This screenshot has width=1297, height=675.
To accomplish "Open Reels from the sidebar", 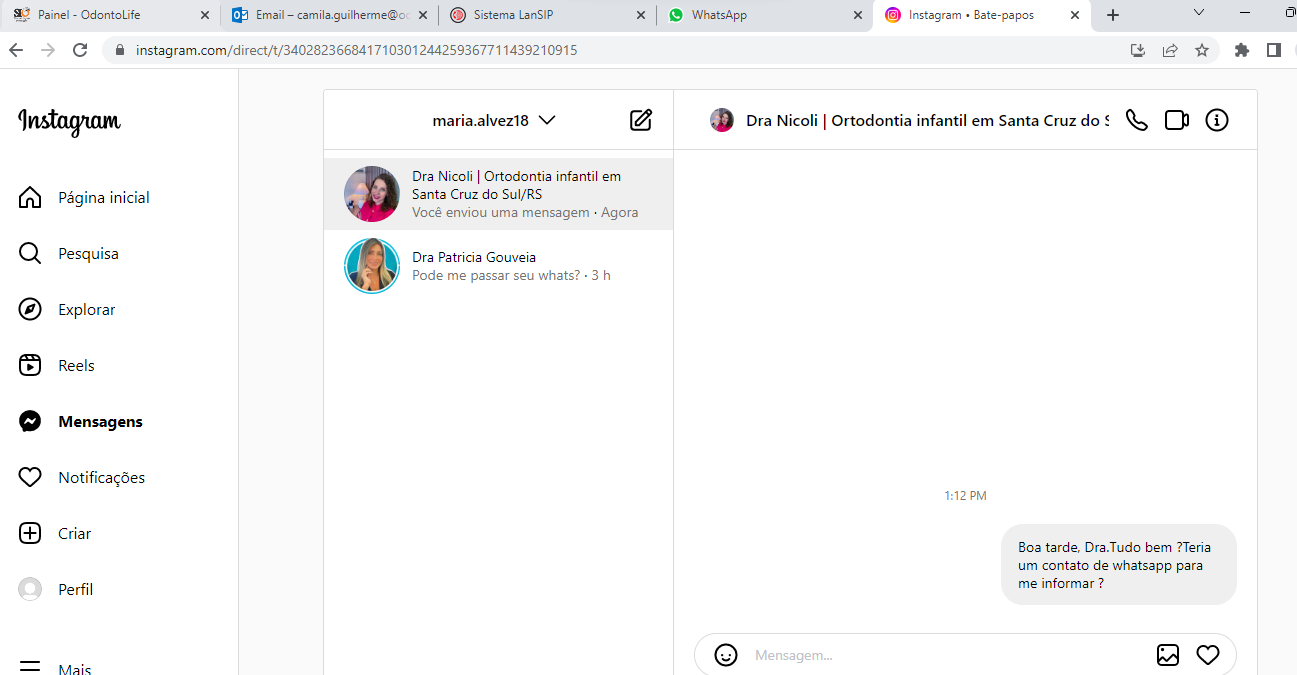I will point(76,366).
